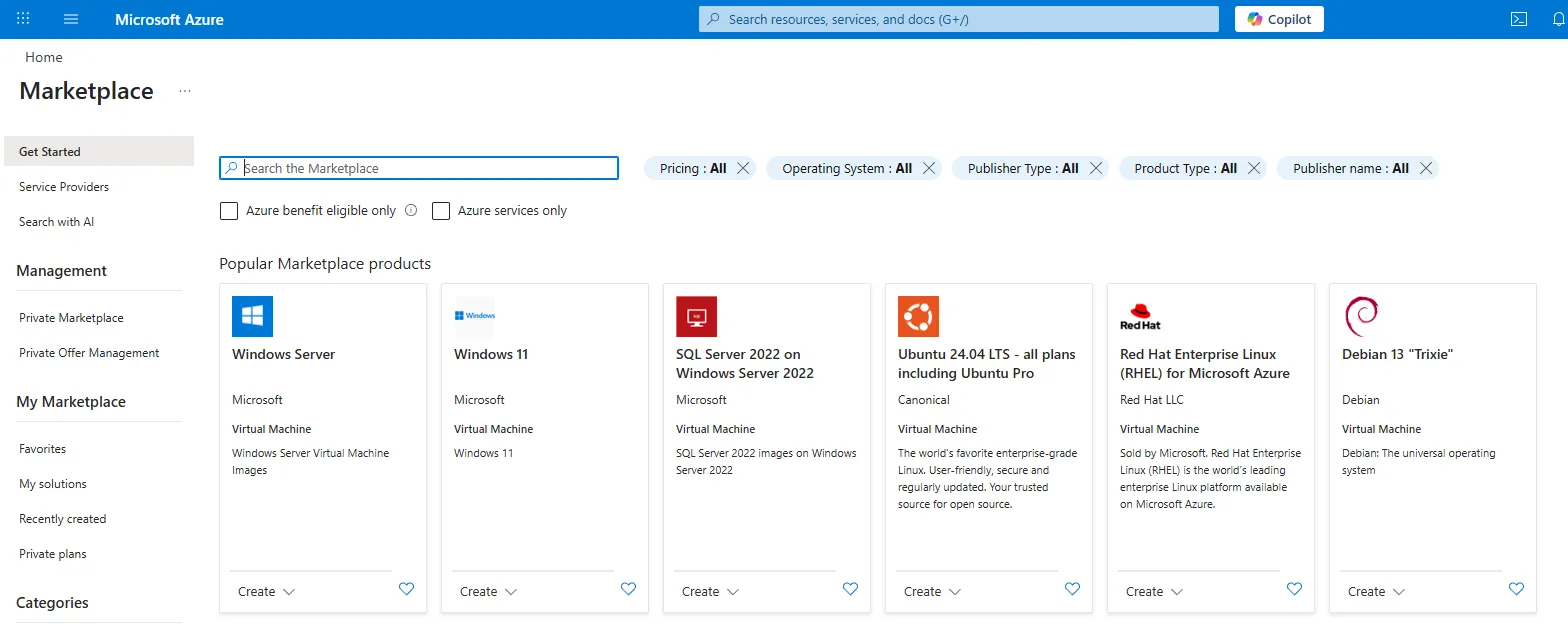Open the hamburger portal menu

71,19
